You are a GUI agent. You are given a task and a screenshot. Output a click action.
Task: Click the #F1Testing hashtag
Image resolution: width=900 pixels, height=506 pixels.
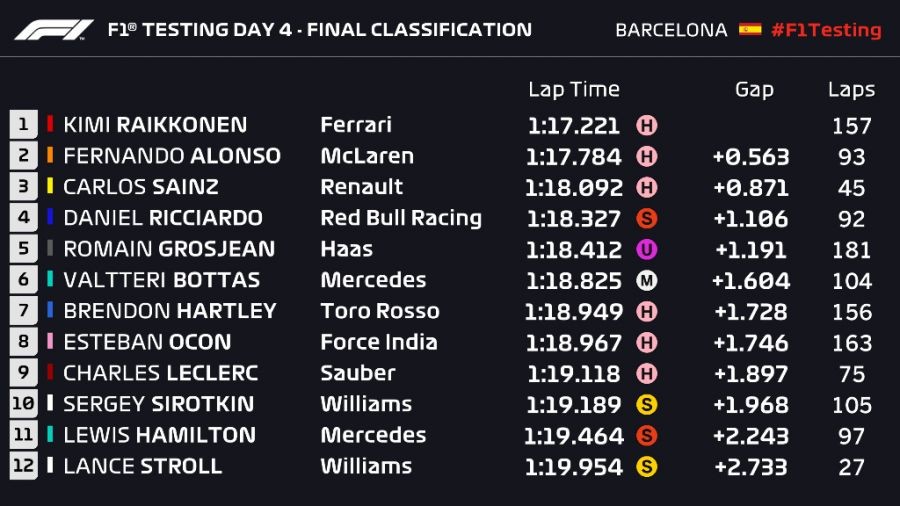[826, 30]
